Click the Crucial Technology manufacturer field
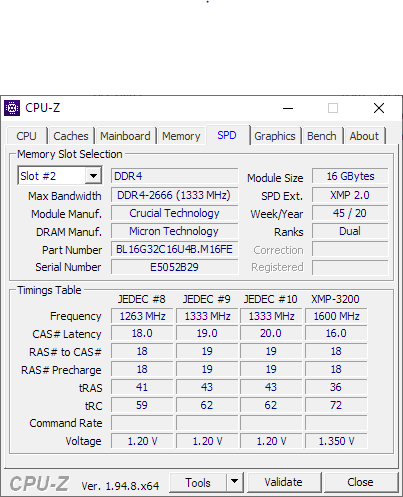 (x=175, y=213)
